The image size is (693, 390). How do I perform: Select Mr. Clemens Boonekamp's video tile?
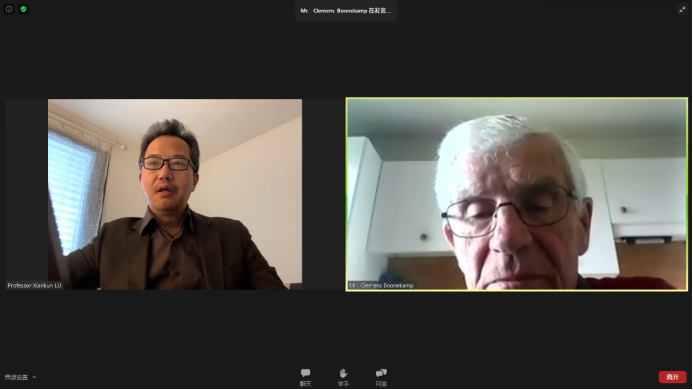(x=517, y=194)
